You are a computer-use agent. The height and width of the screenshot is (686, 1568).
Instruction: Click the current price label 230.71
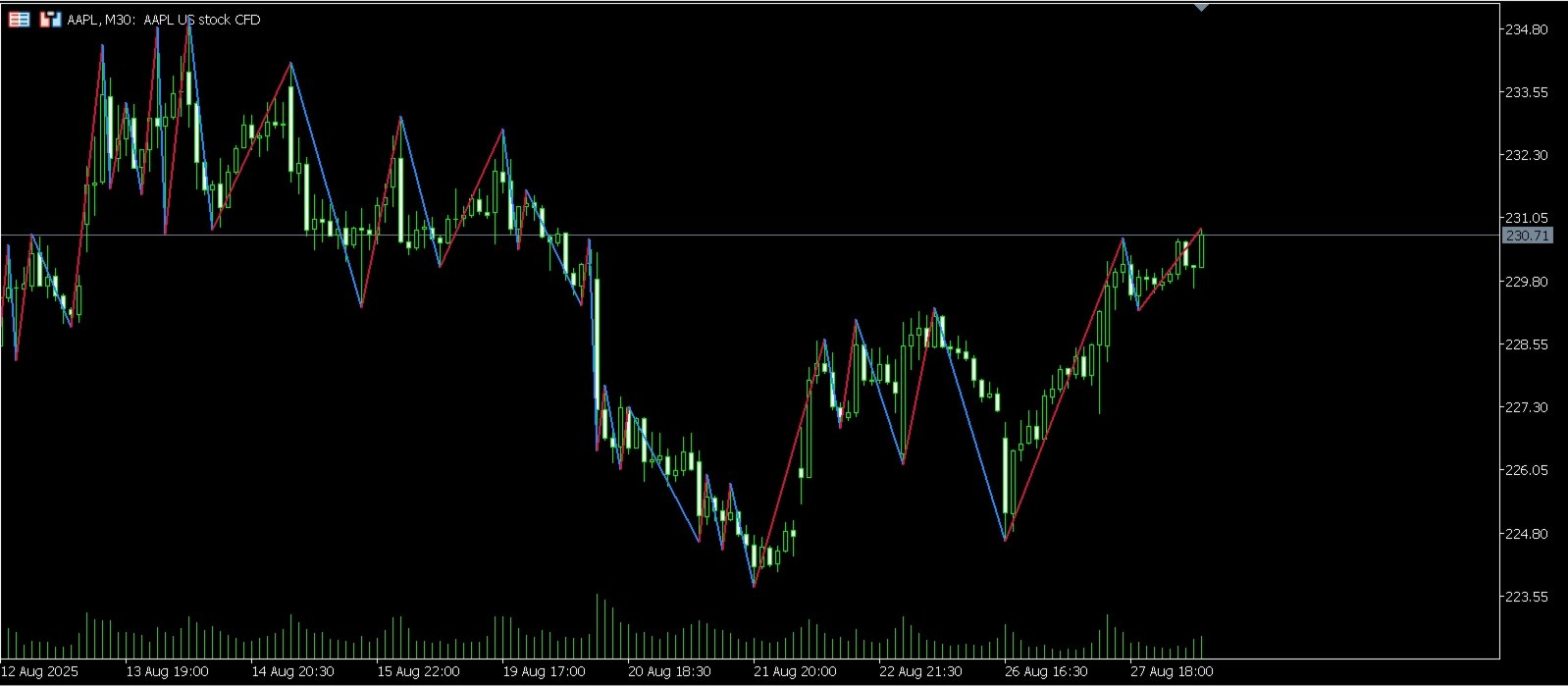point(1528,236)
